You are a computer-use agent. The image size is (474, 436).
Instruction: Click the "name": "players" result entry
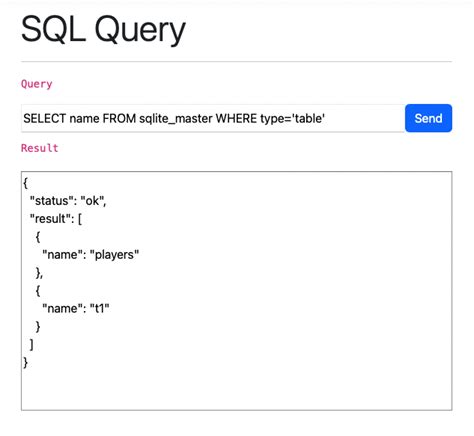tap(90, 255)
